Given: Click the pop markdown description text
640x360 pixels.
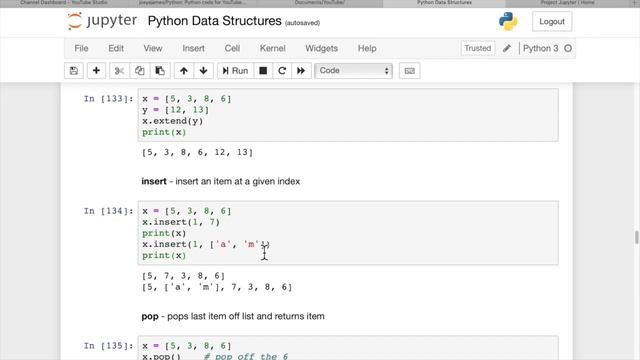Looking at the screenshot, I should tap(233, 316).
